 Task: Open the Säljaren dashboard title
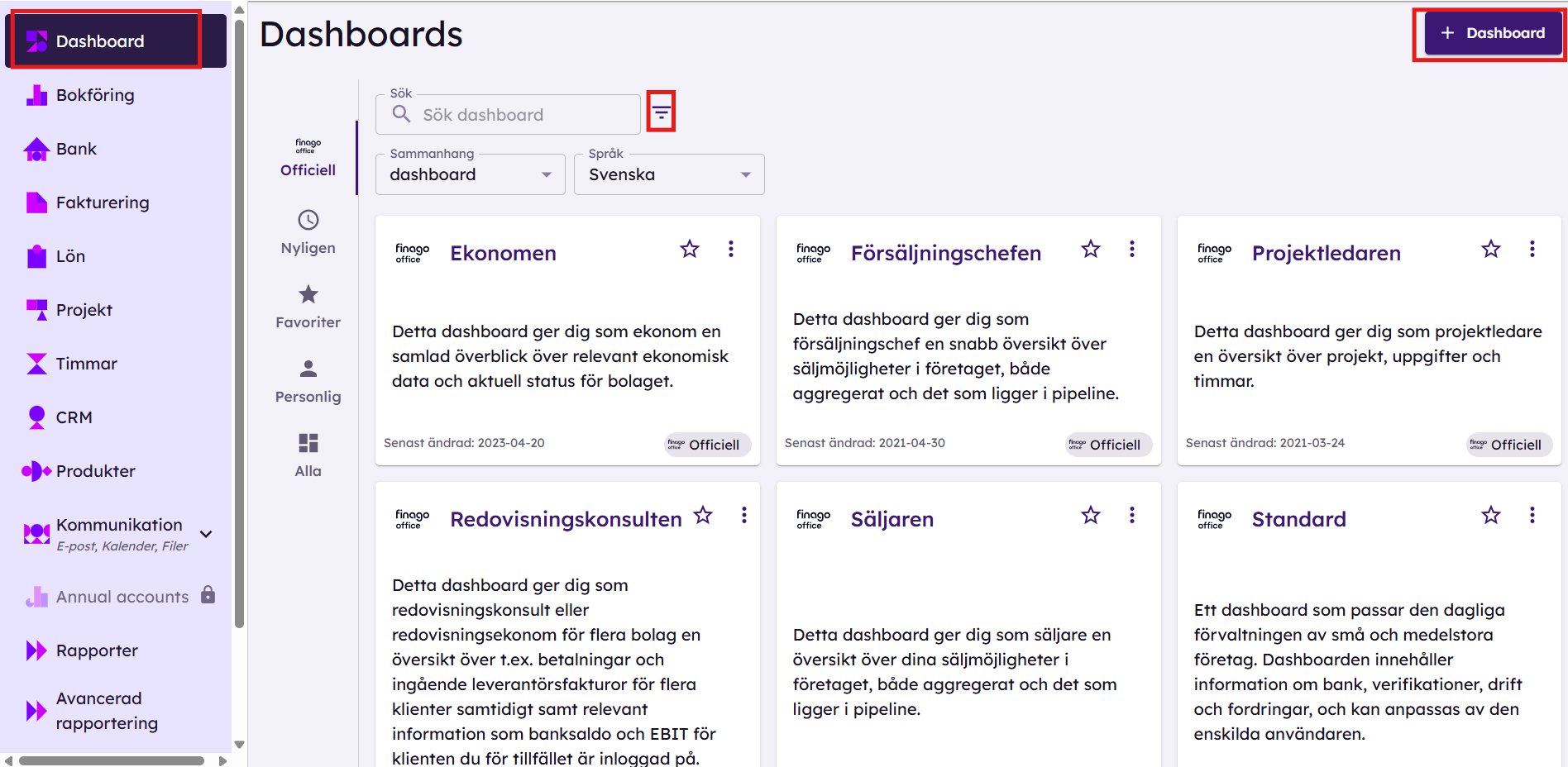[892, 519]
